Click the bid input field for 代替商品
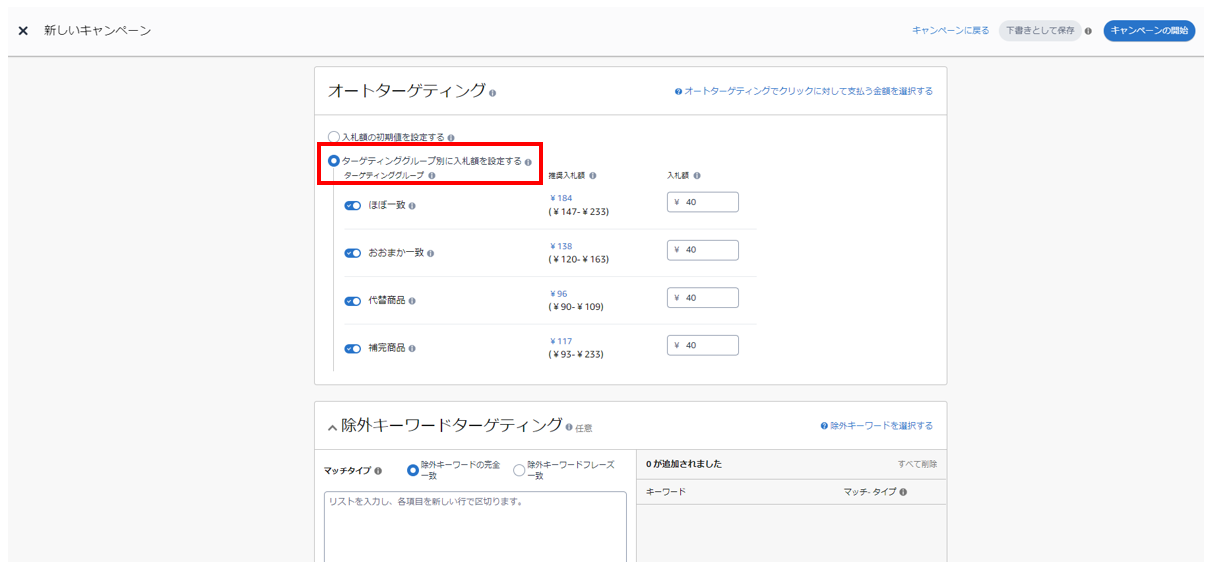The width and height of the screenshot is (1212, 571). pyautogui.click(x=703, y=298)
